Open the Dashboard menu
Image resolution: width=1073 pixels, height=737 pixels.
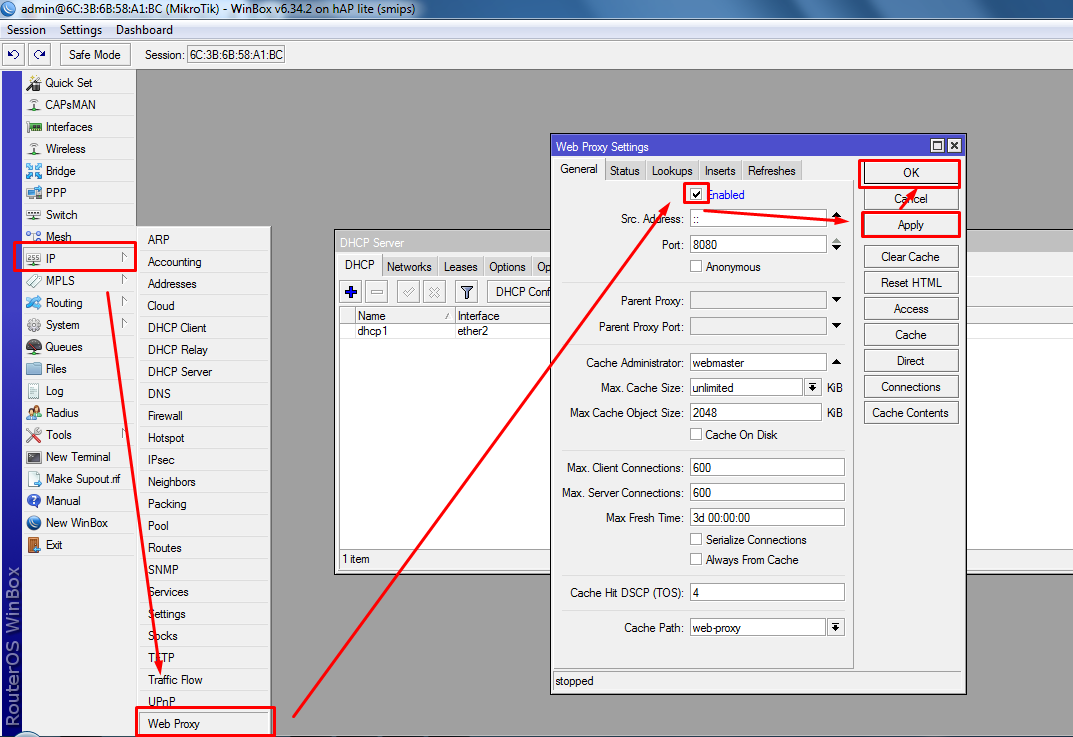144,30
